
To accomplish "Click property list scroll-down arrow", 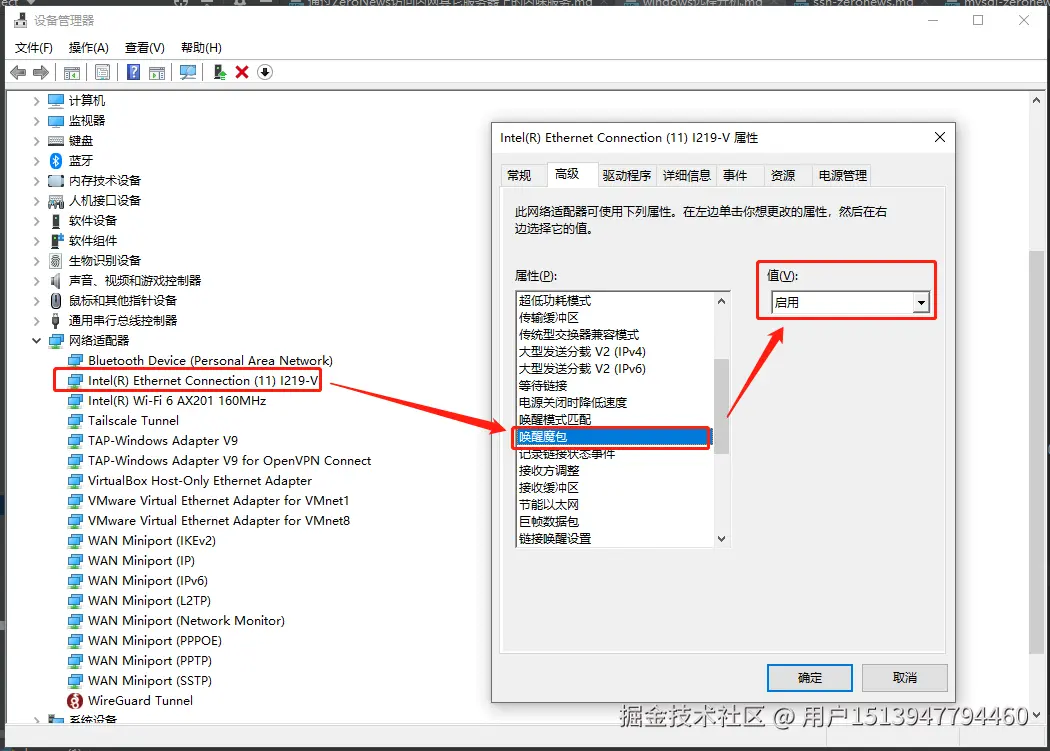I will pos(721,539).
